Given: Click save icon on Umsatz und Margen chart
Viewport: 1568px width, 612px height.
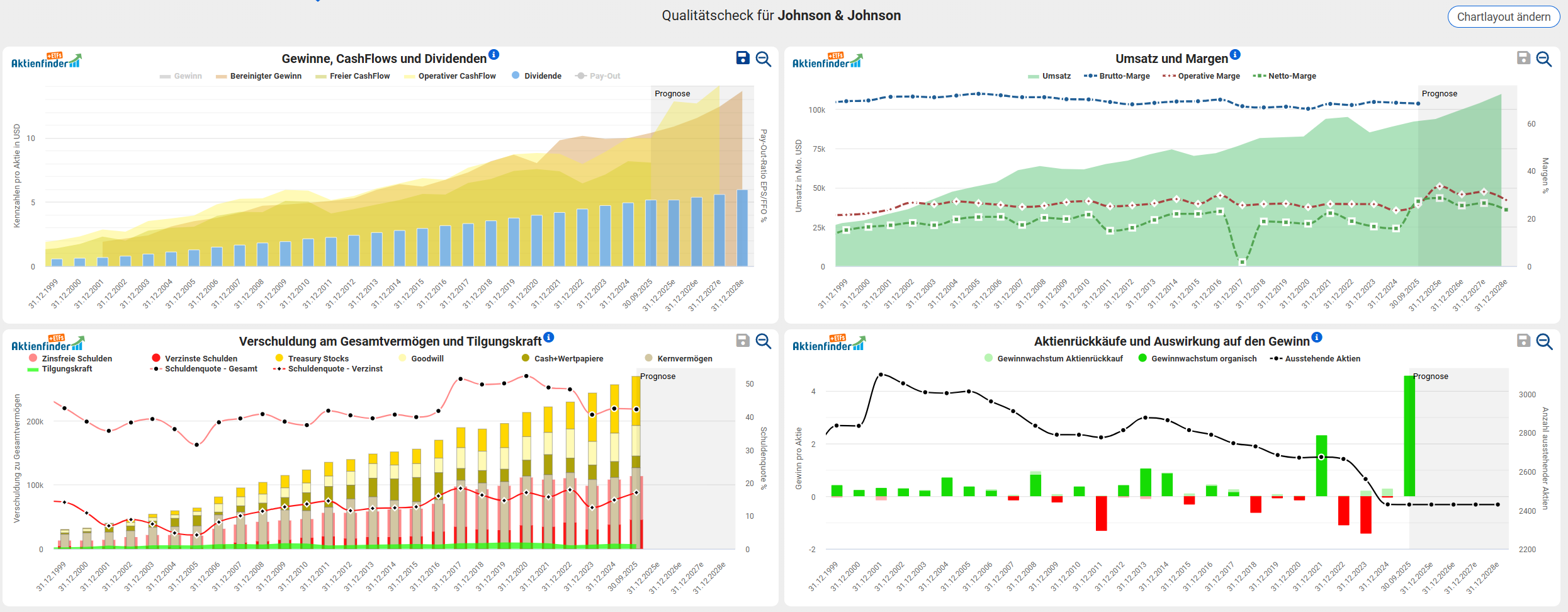Looking at the screenshot, I should click(x=1523, y=59).
